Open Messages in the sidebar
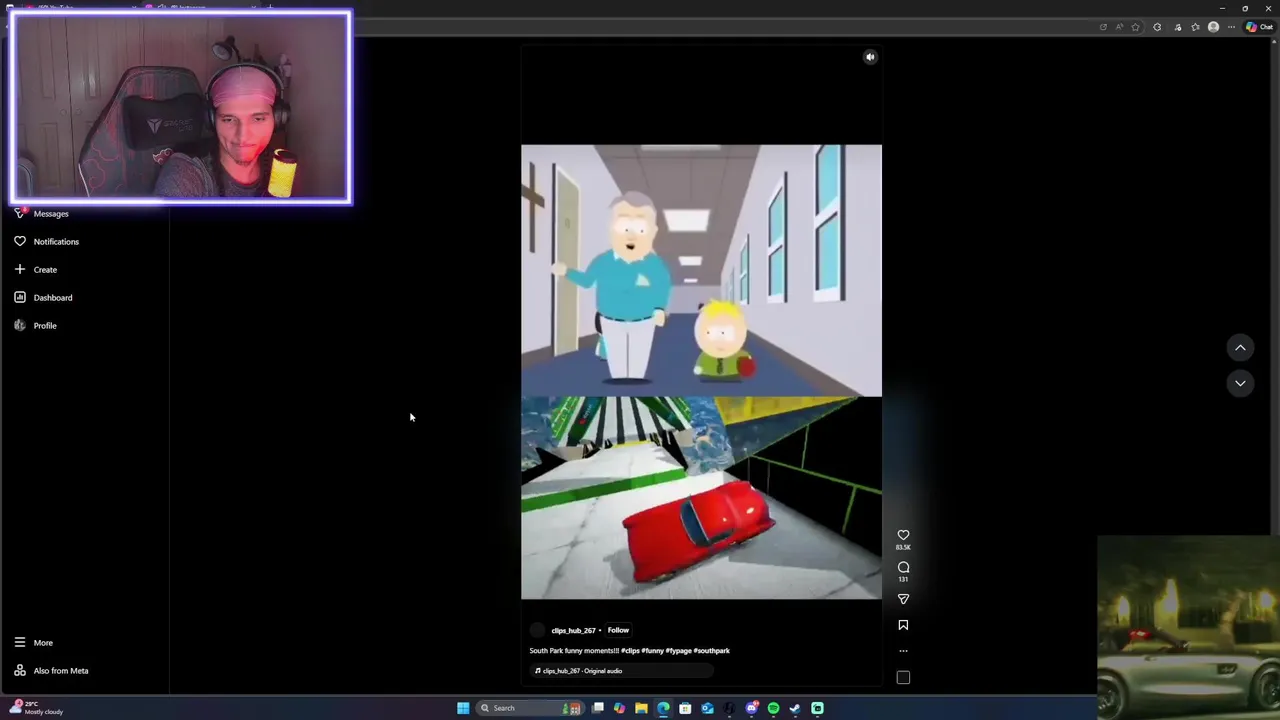This screenshot has width=1280, height=720. click(51, 214)
